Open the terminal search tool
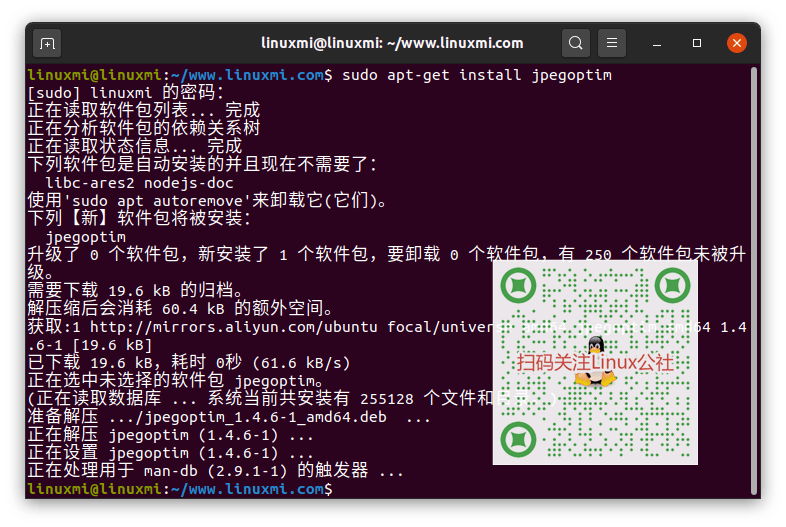 575,43
